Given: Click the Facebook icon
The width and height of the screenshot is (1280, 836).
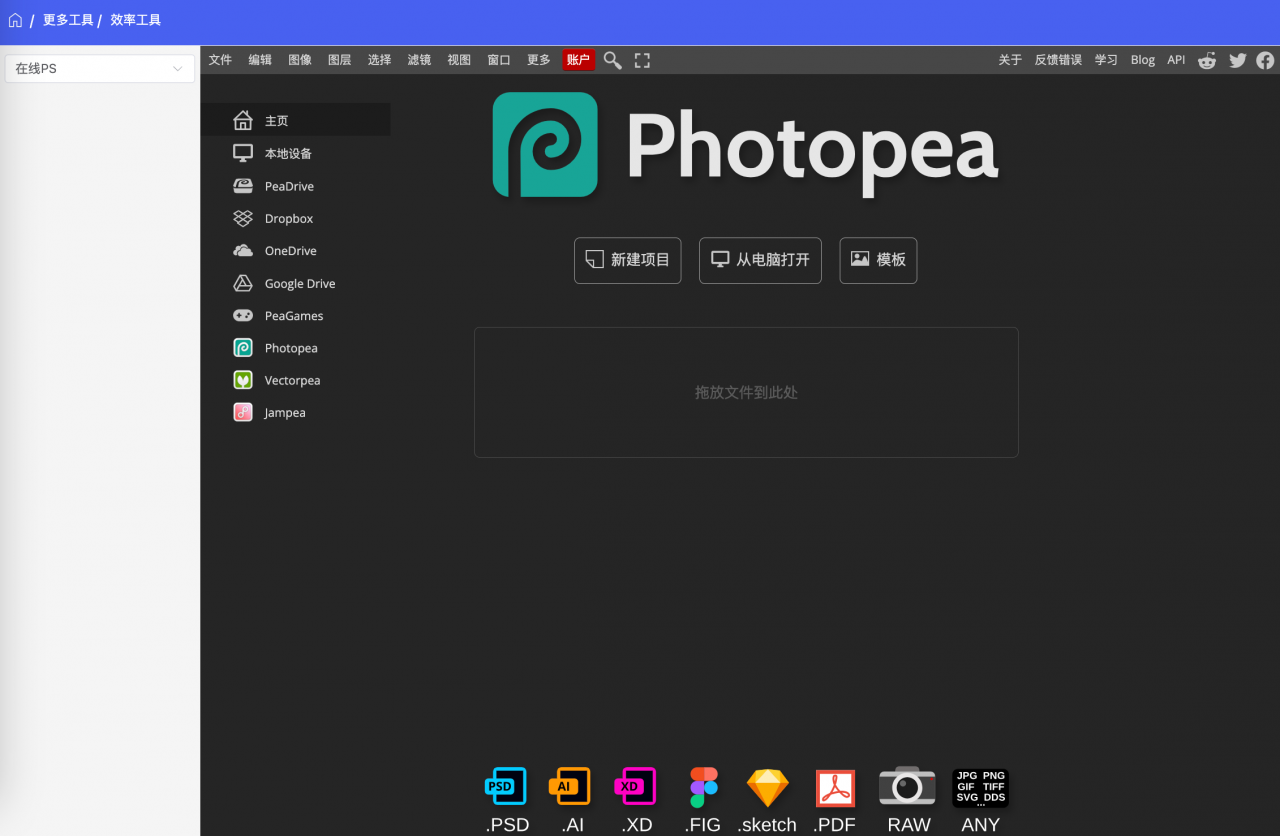Looking at the screenshot, I should (x=1266, y=60).
